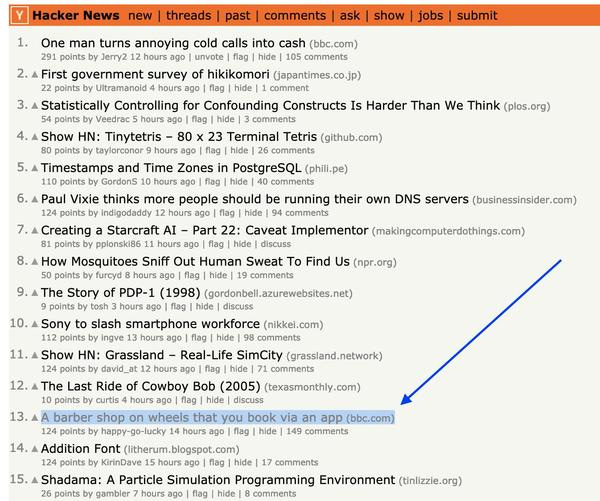Open the jobs section
The width and height of the screenshot is (600, 501).
coord(430,16)
